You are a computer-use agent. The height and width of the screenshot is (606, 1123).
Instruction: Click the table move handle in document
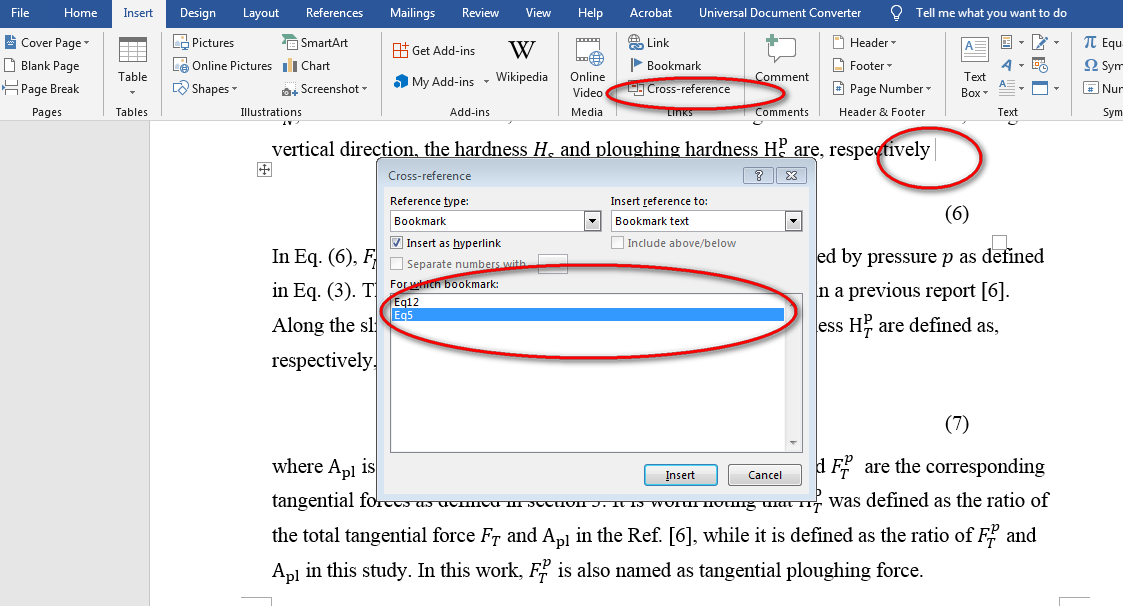pos(264,170)
